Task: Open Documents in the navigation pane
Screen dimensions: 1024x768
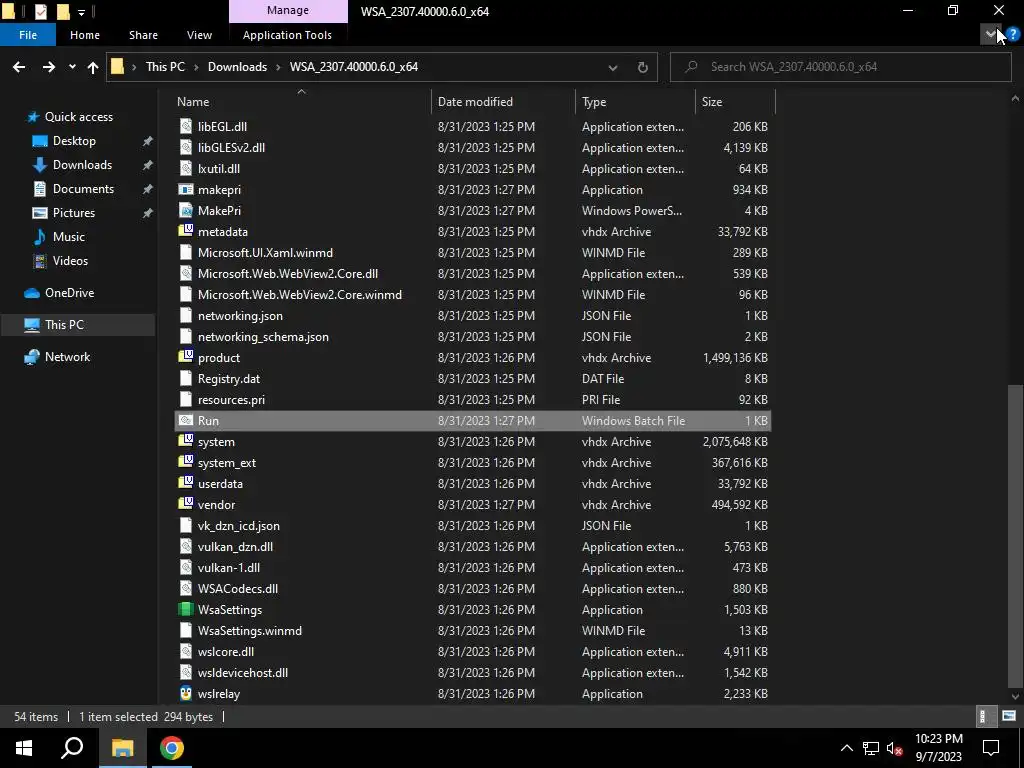Action: [x=83, y=189]
